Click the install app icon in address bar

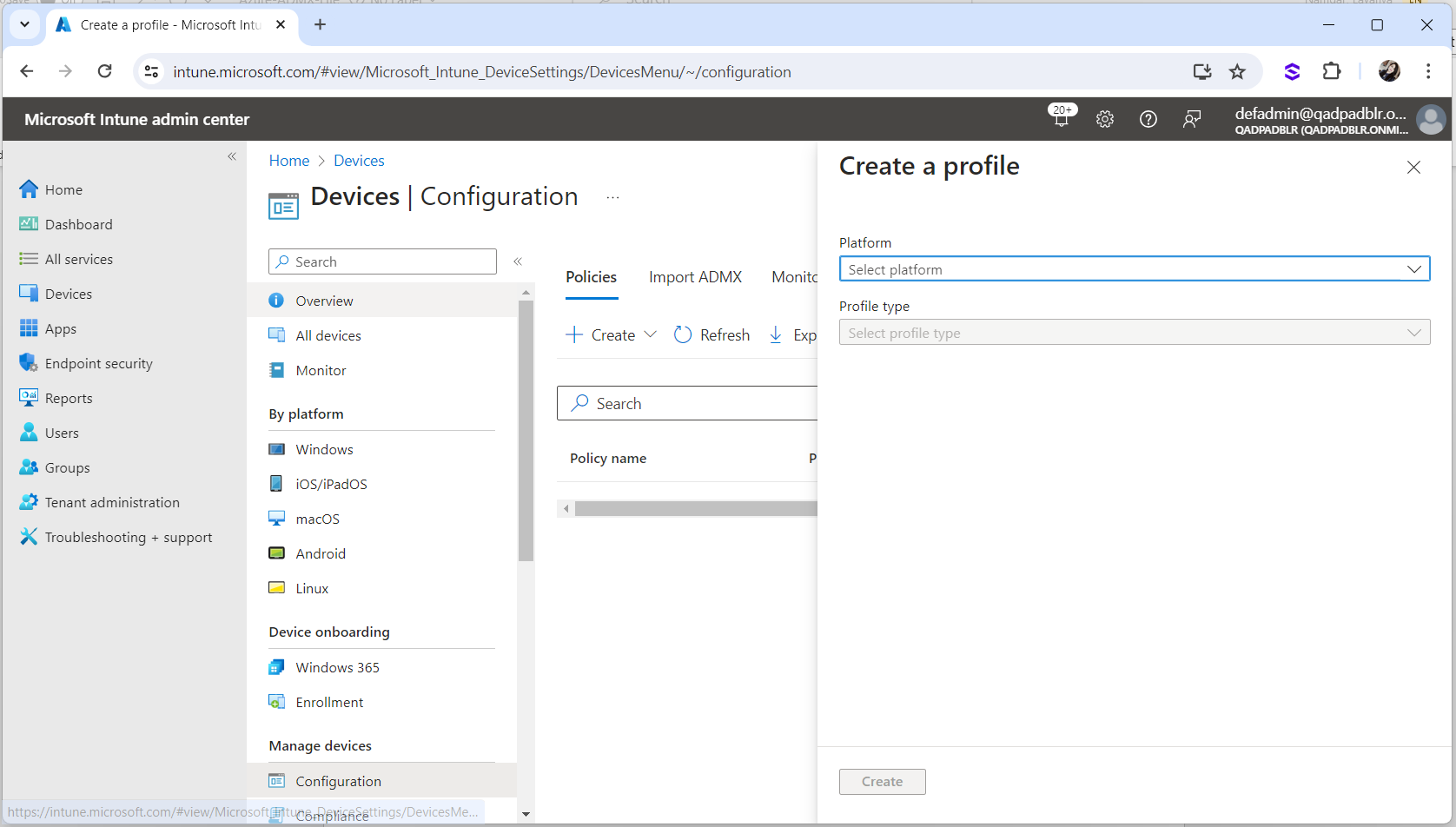(1202, 71)
